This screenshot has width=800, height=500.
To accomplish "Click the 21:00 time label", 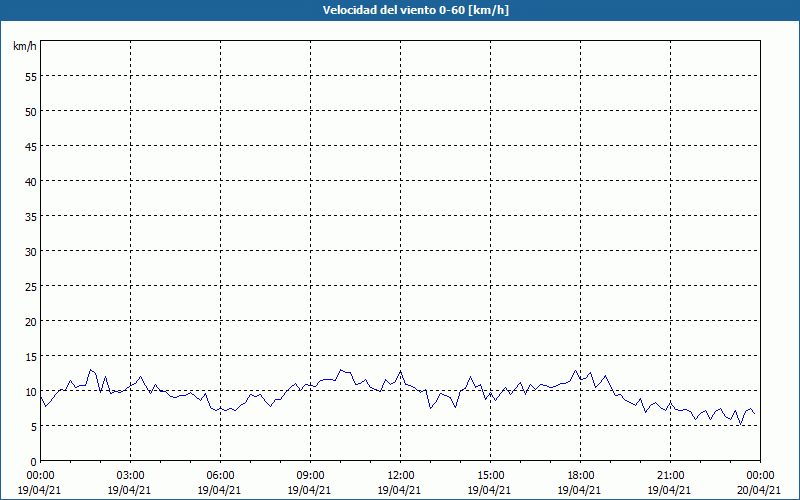I will (670, 476).
